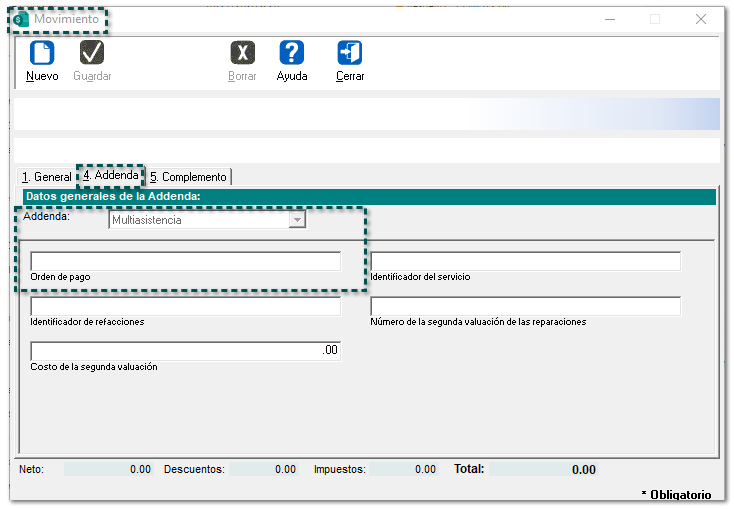Click the Número de la segunda valuación field
Image resolution: width=734 pixels, height=509 pixels.
pyautogui.click(x=525, y=306)
